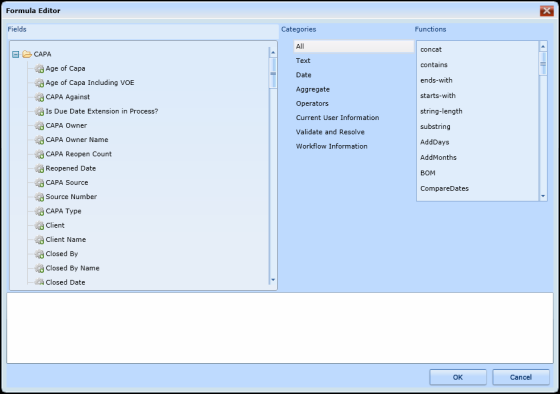This screenshot has width=560, height=394.
Task: Choose the Date category
Action: coord(304,75)
